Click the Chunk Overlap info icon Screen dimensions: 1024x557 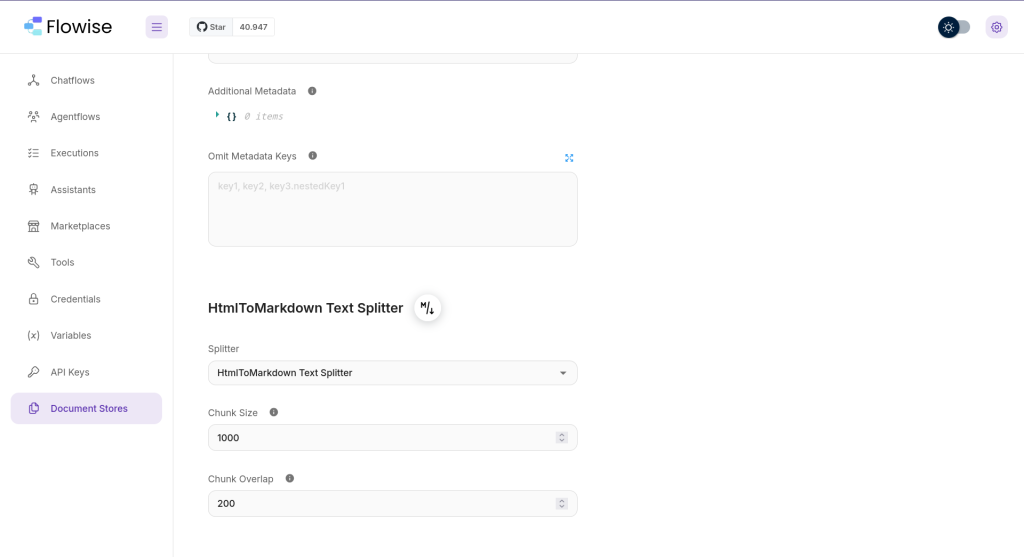290,478
